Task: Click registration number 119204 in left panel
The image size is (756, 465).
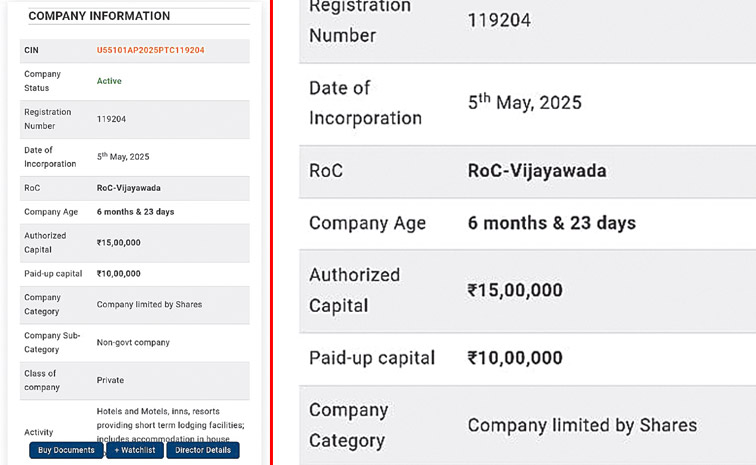Action: (x=111, y=119)
